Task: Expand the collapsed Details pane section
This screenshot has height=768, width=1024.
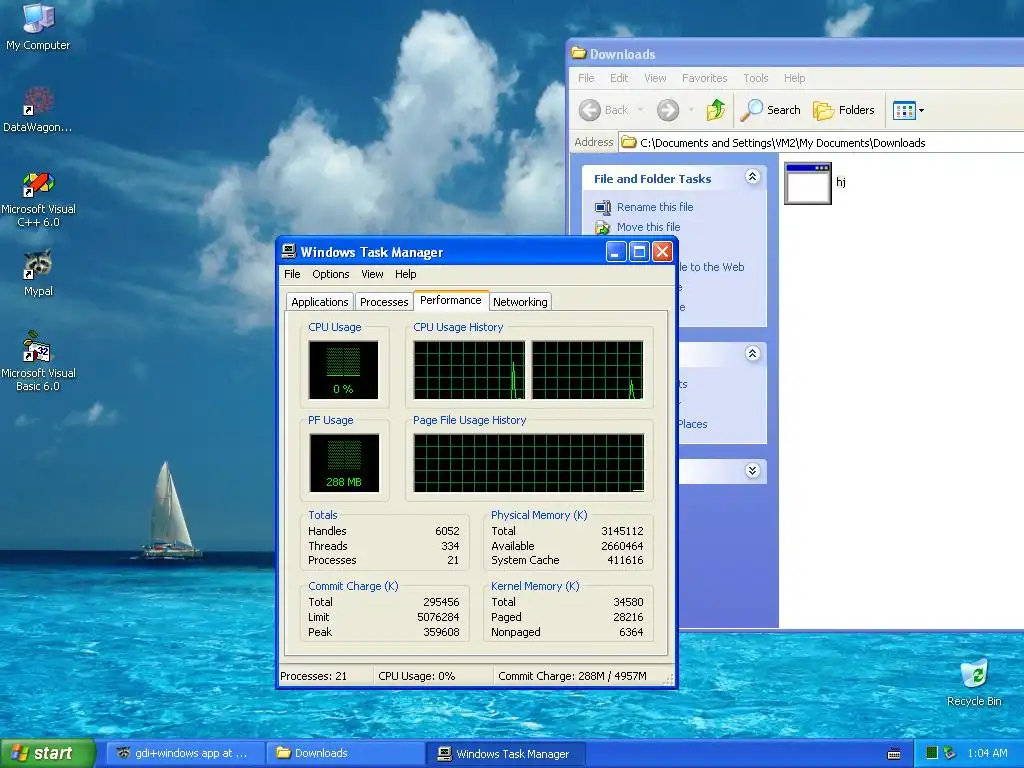Action: point(752,470)
